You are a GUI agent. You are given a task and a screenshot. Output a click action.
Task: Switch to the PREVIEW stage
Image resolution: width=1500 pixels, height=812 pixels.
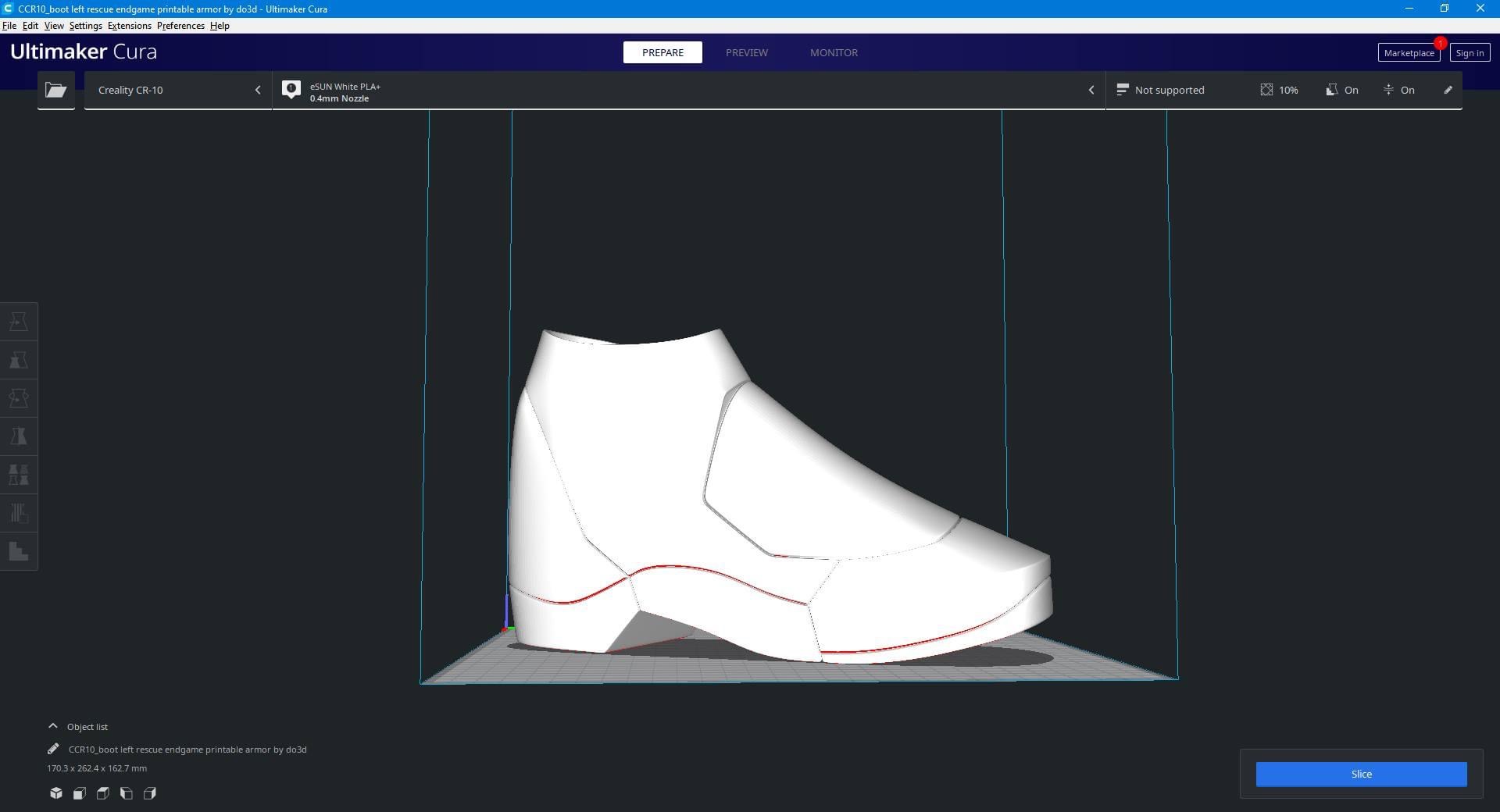click(747, 52)
